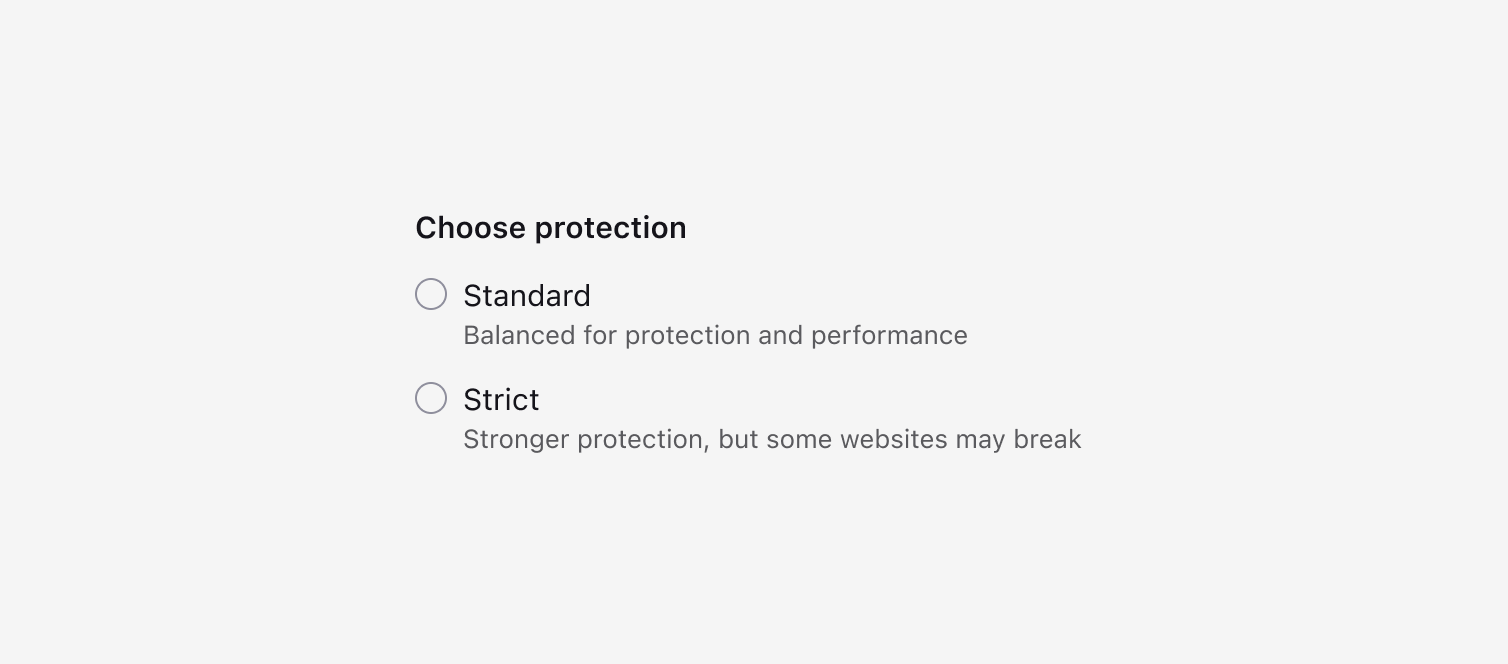Click the Strict option label text
Image resolution: width=1508 pixels, height=664 pixels.
tap(501, 400)
